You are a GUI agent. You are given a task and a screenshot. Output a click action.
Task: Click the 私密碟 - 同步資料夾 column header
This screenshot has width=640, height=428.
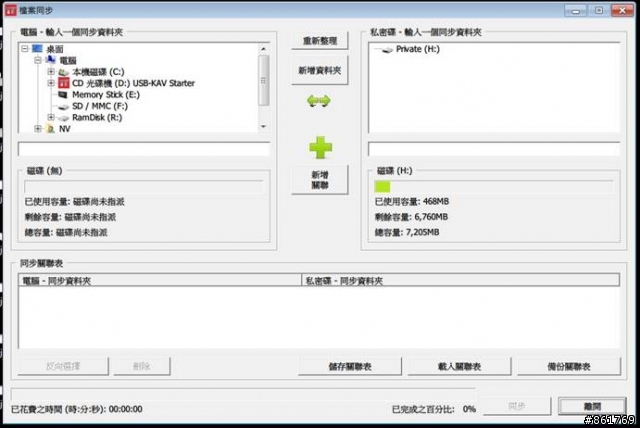click(x=460, y=280)
